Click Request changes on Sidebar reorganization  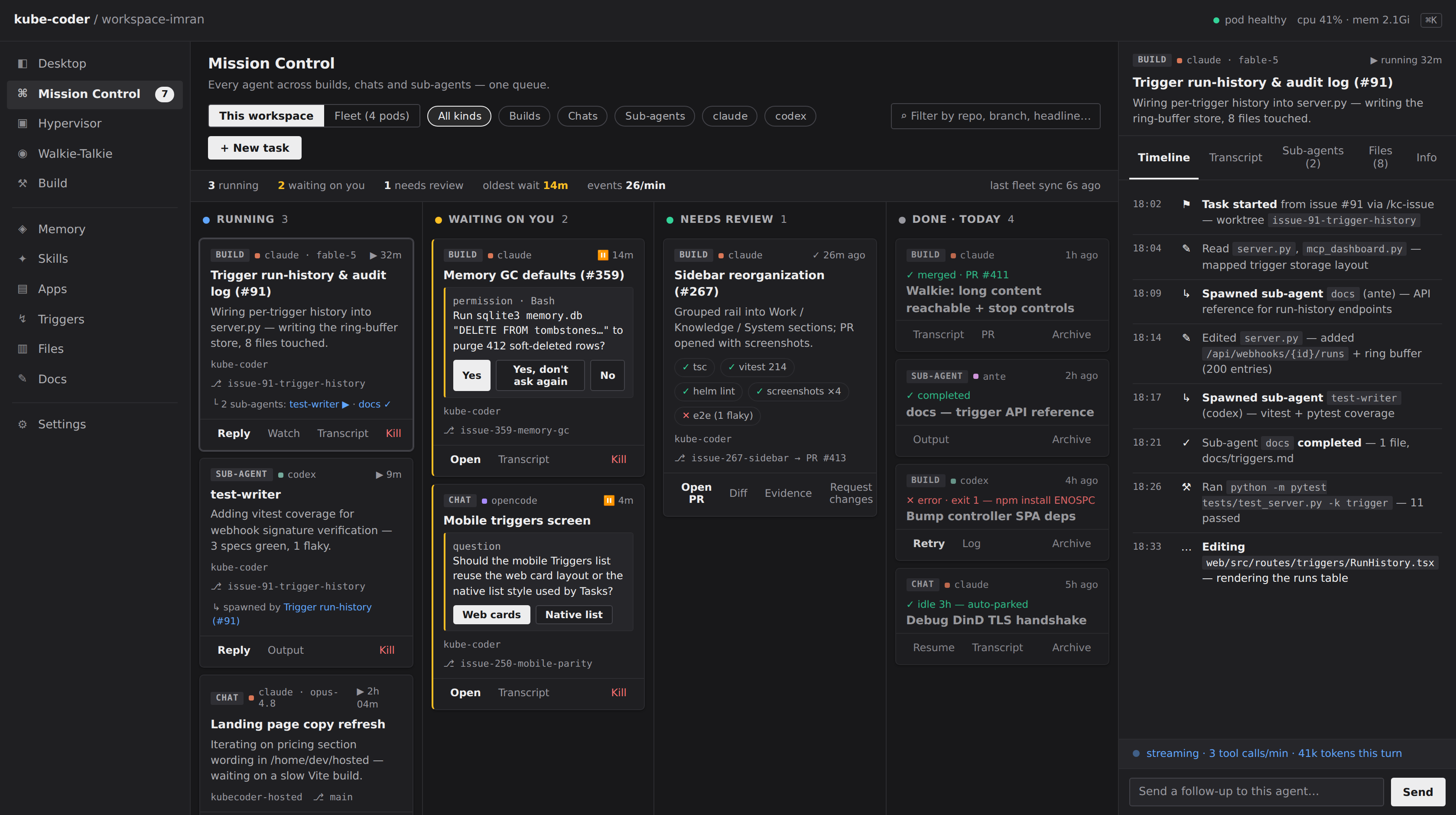pyautogui.click(x=851, y=493)
